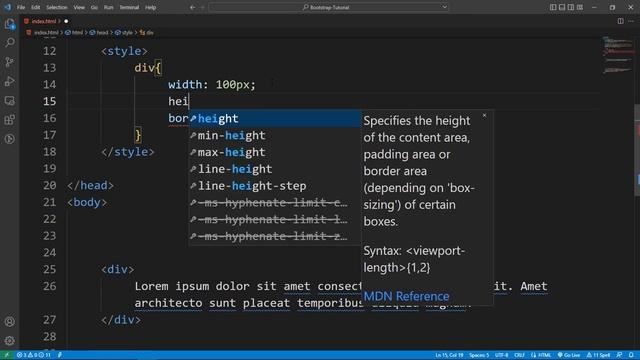Click the VS Code logo icon

tap(7, 7)
